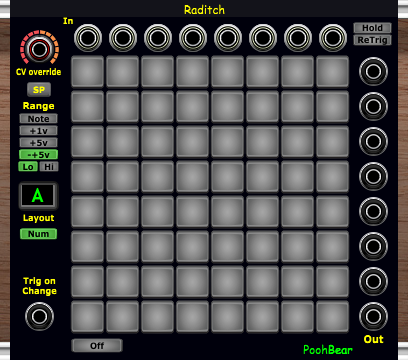Select the -+5v range

coord(38,155)
